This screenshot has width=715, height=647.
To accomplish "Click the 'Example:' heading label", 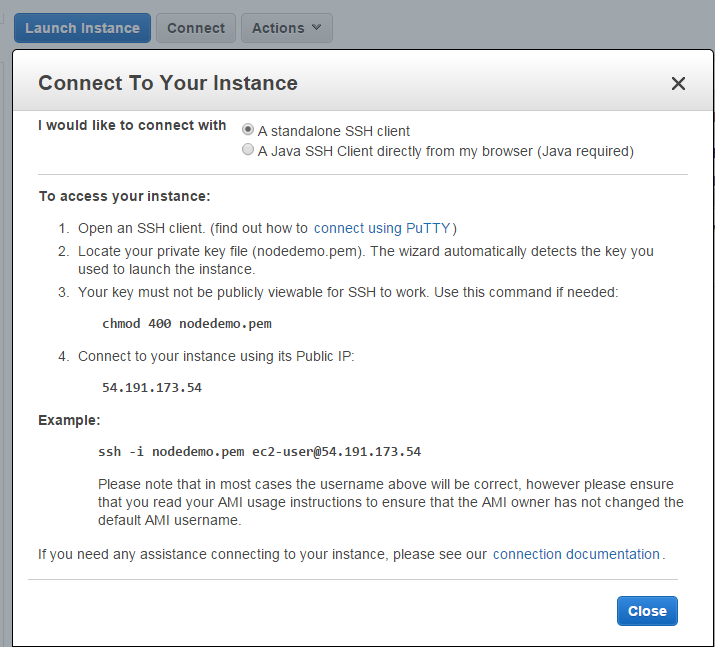I will [x=69, y=420].
